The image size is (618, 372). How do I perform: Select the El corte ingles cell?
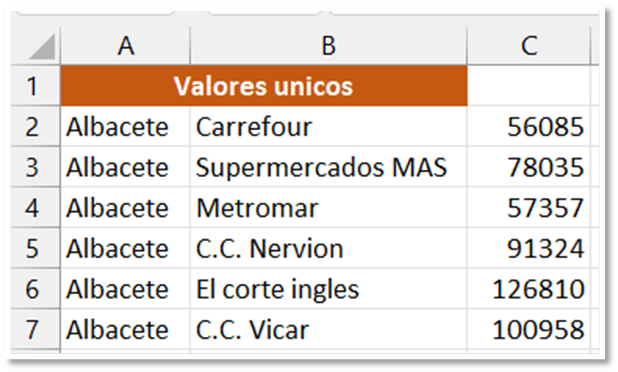328,289
